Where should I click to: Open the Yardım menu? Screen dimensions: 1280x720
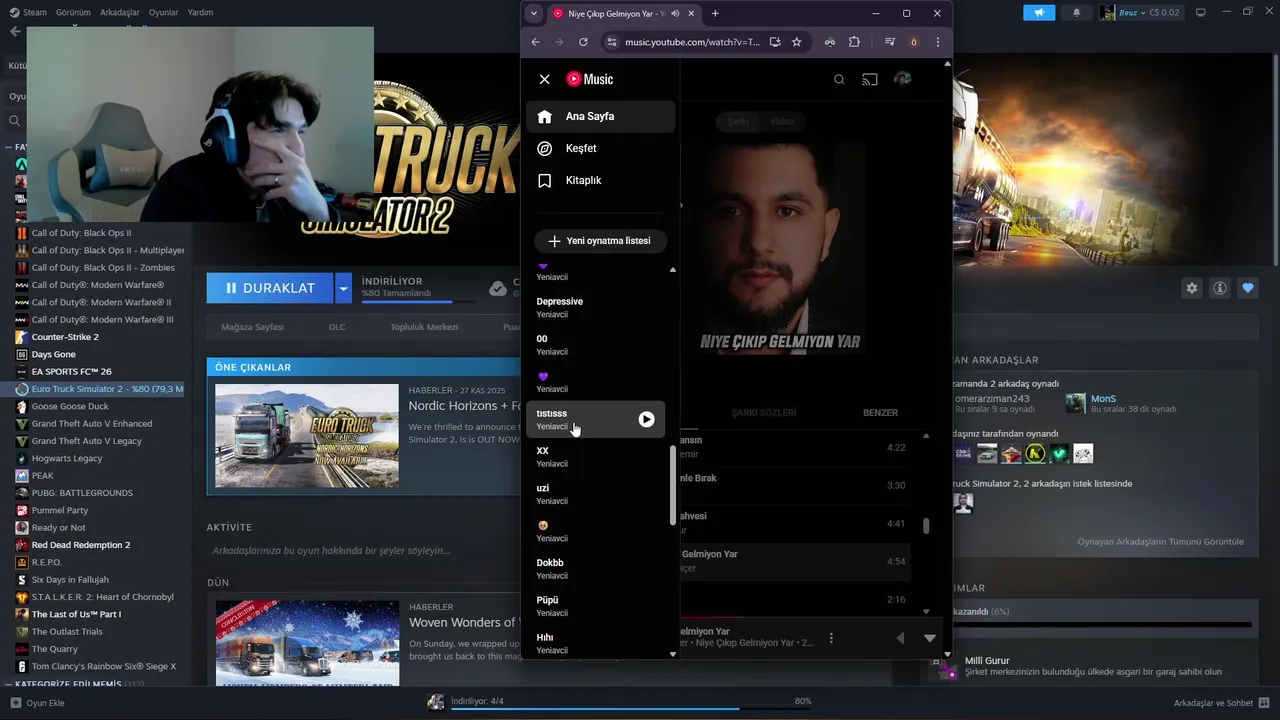point(200,12)
